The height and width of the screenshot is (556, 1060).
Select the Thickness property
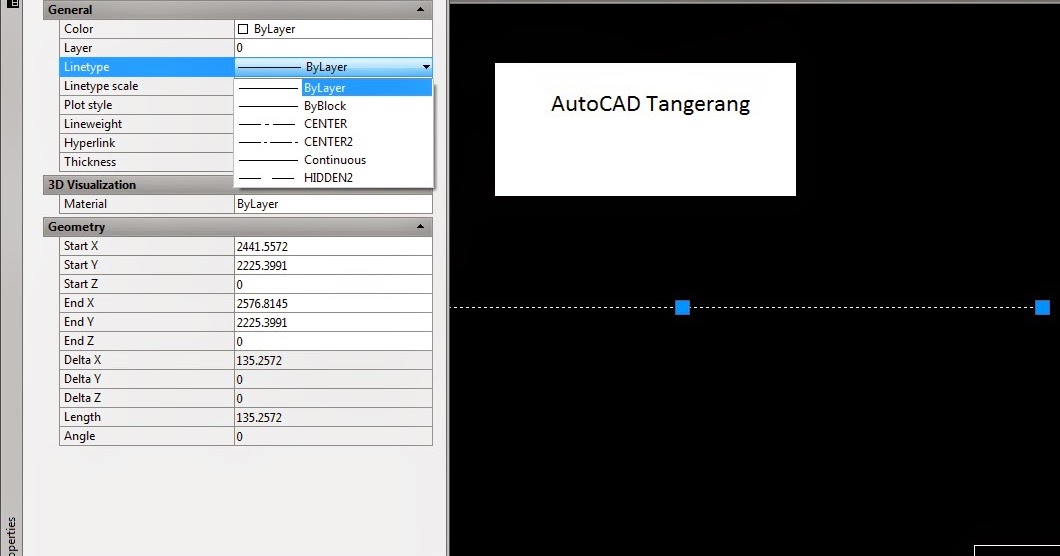tap(147, 162)
